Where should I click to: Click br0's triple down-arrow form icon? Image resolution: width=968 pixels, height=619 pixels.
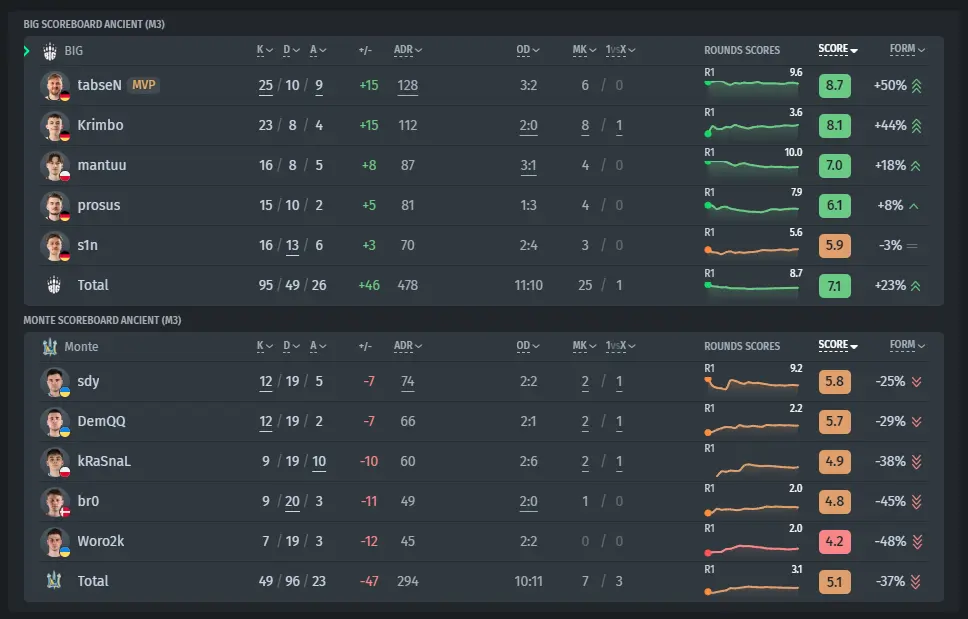[917, 502]
